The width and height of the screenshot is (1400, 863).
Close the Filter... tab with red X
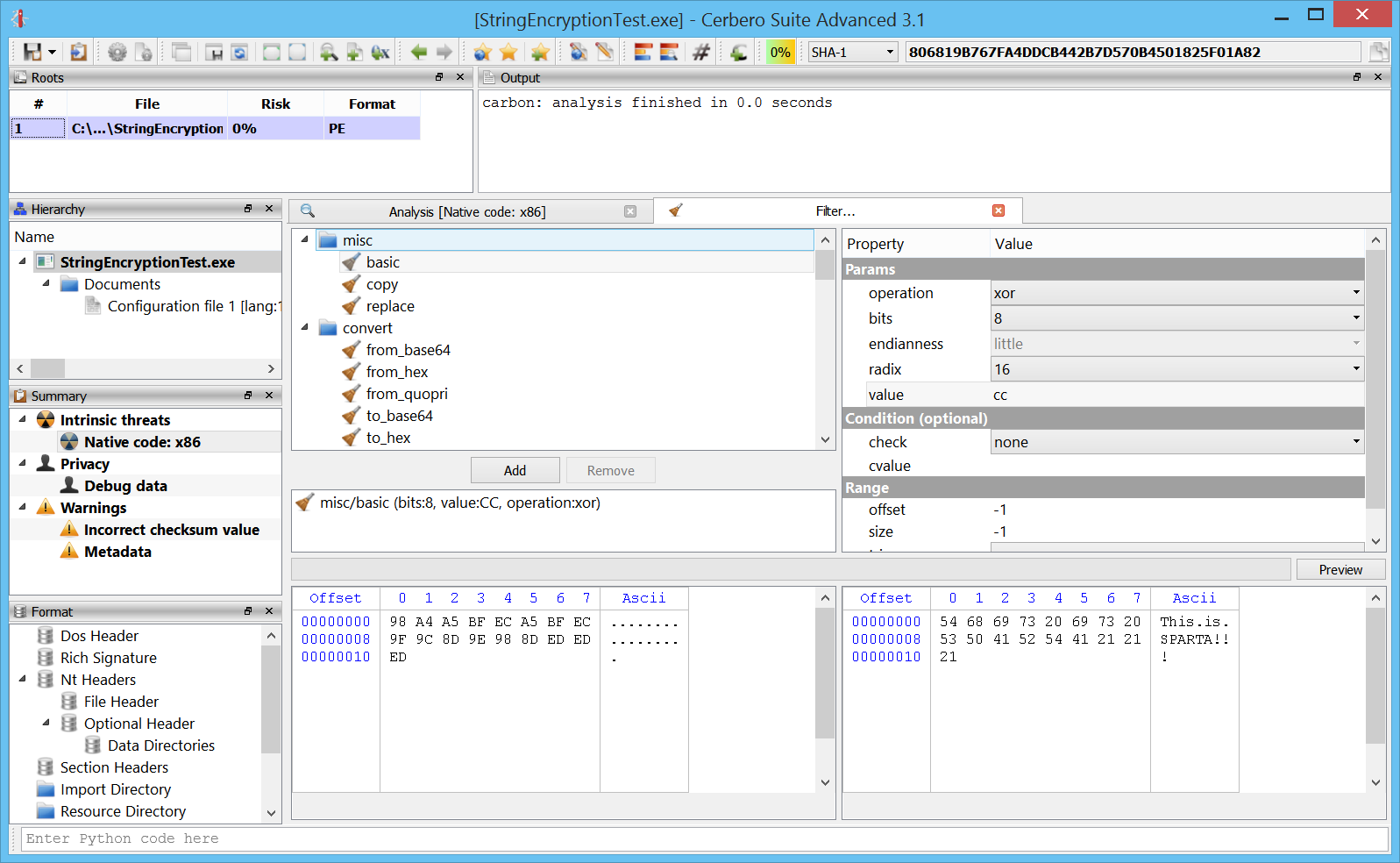(x=998, y=210)
